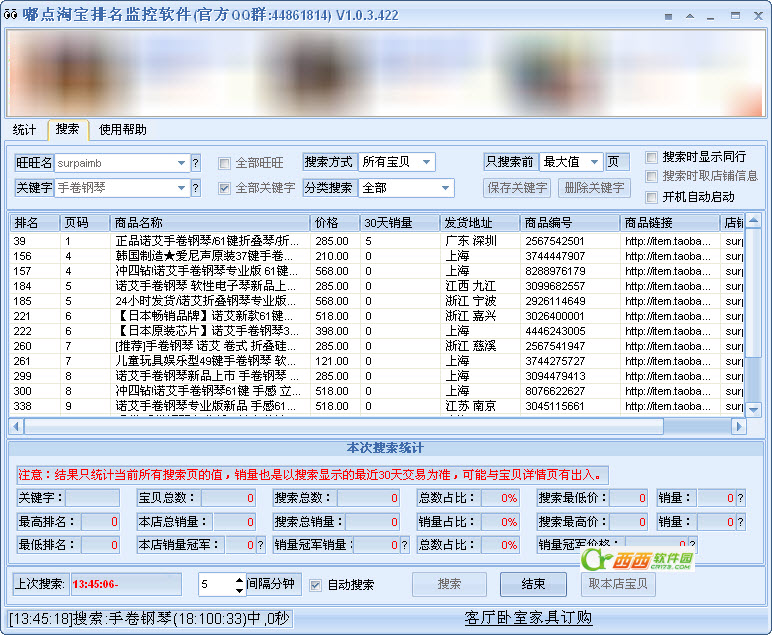The width and height of the screenshot is (772, 635).
Task: Sort by the 页码 column header
Action: tap(85, 223)
